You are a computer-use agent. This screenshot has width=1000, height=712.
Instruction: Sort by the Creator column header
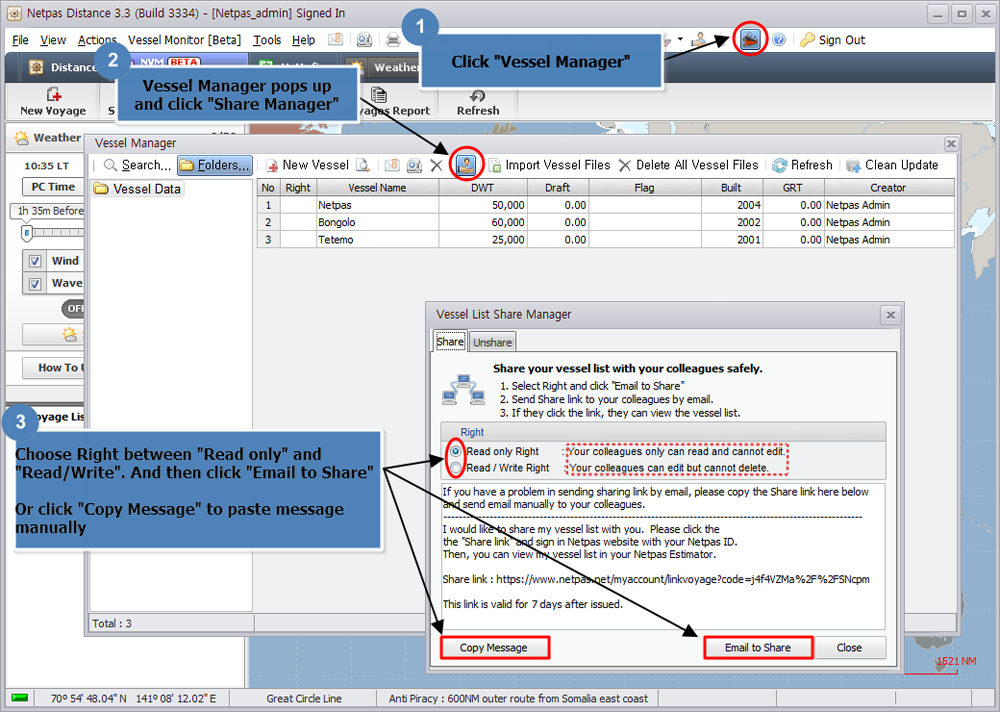pyautogui.click(x=888, y=188)
